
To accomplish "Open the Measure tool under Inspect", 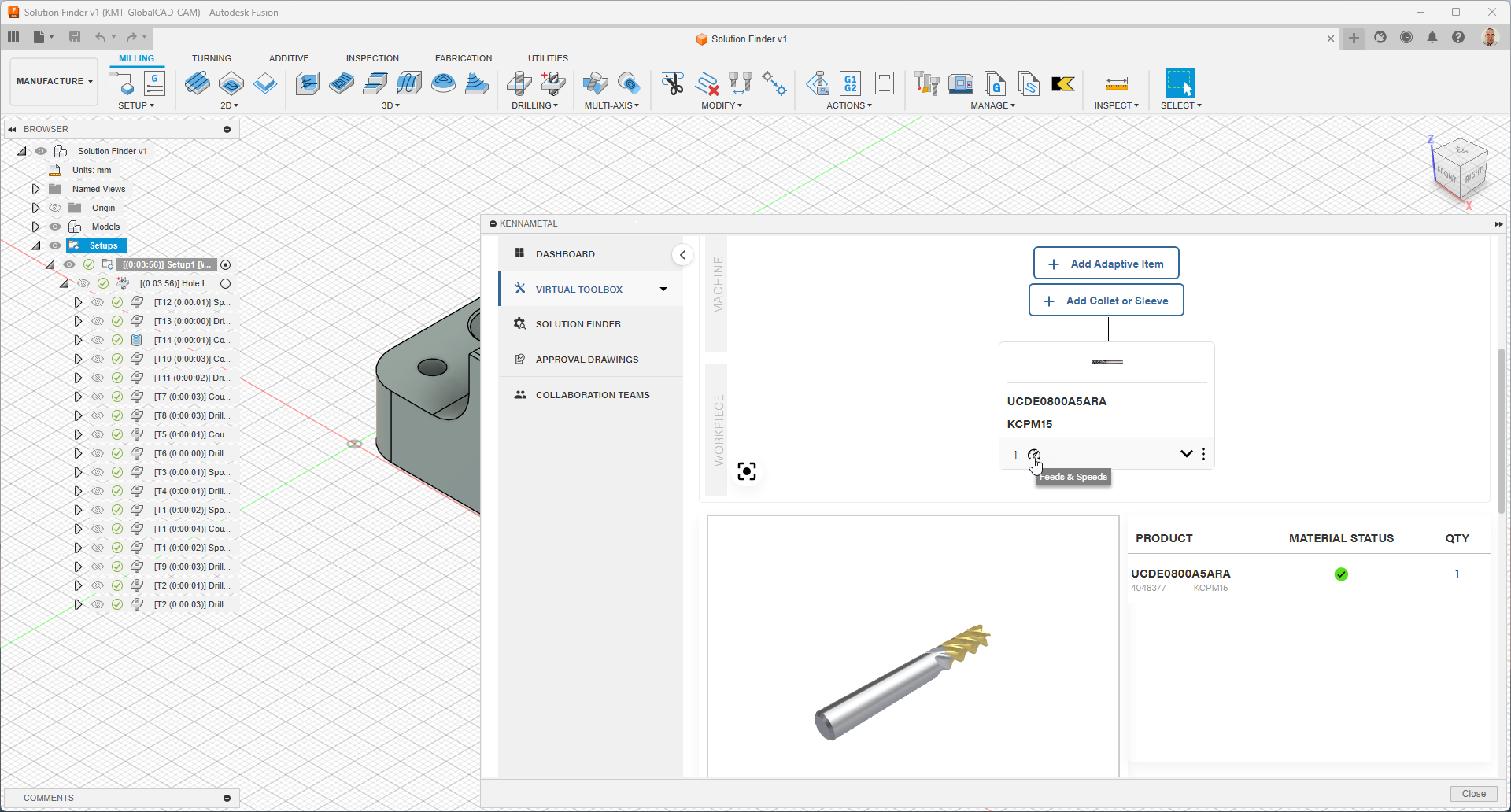I will 1116,84.
